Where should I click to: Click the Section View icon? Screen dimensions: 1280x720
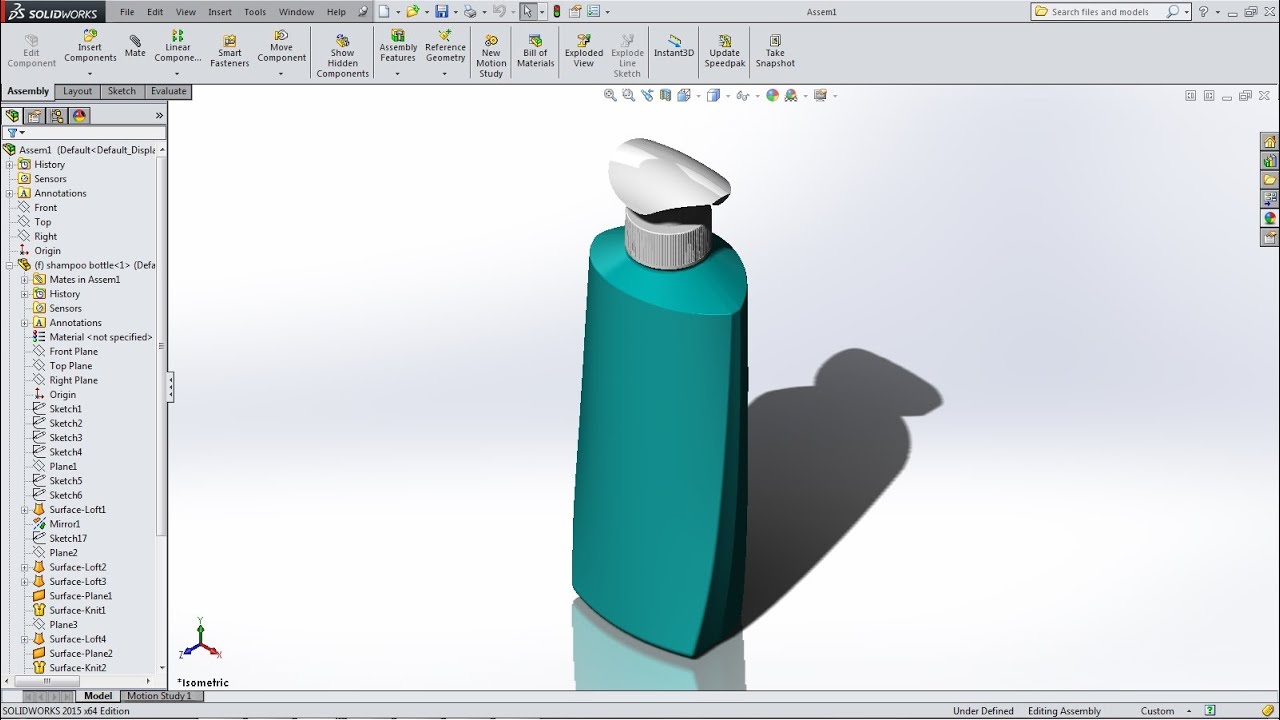(x=665, y=95)
